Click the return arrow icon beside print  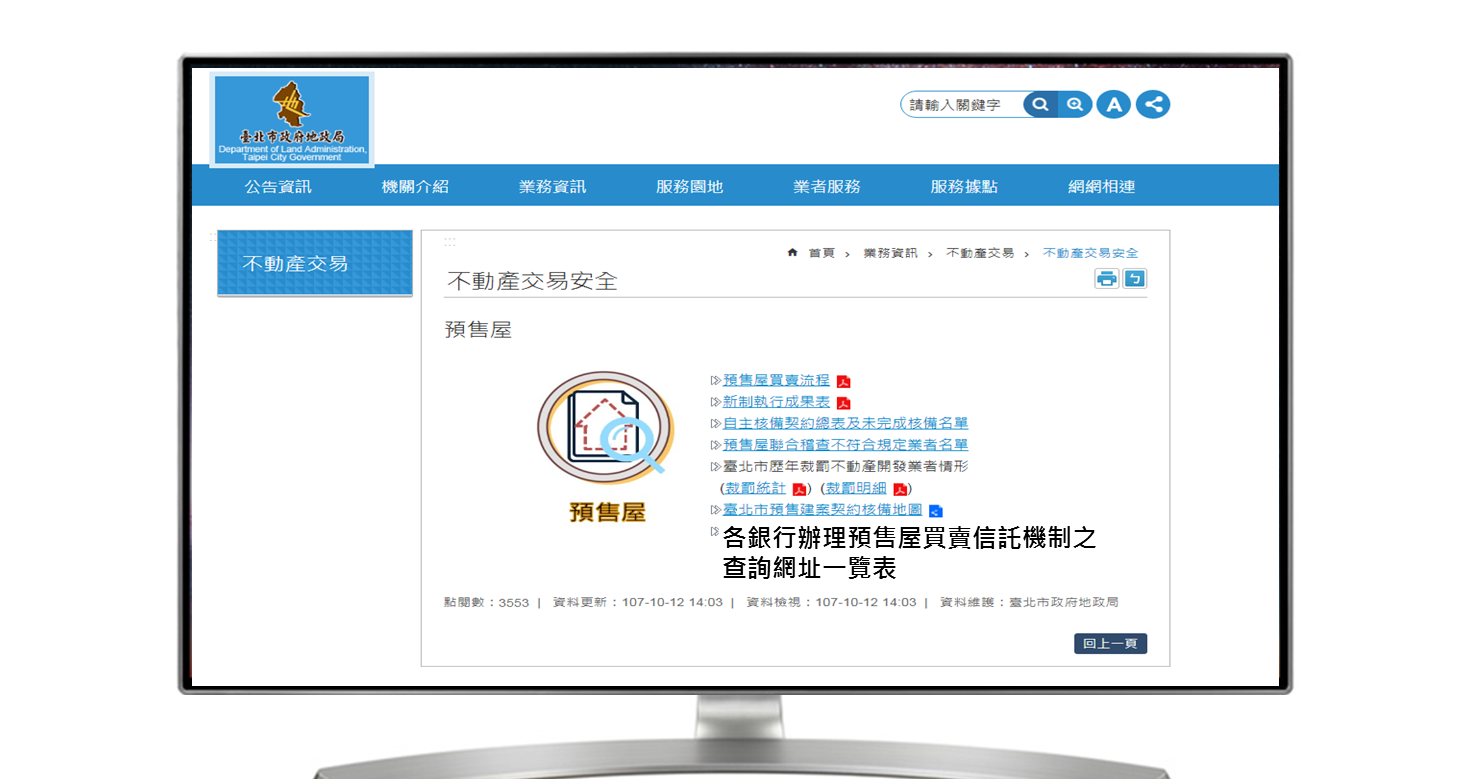pyautogui.click(x=1135, y=279)
